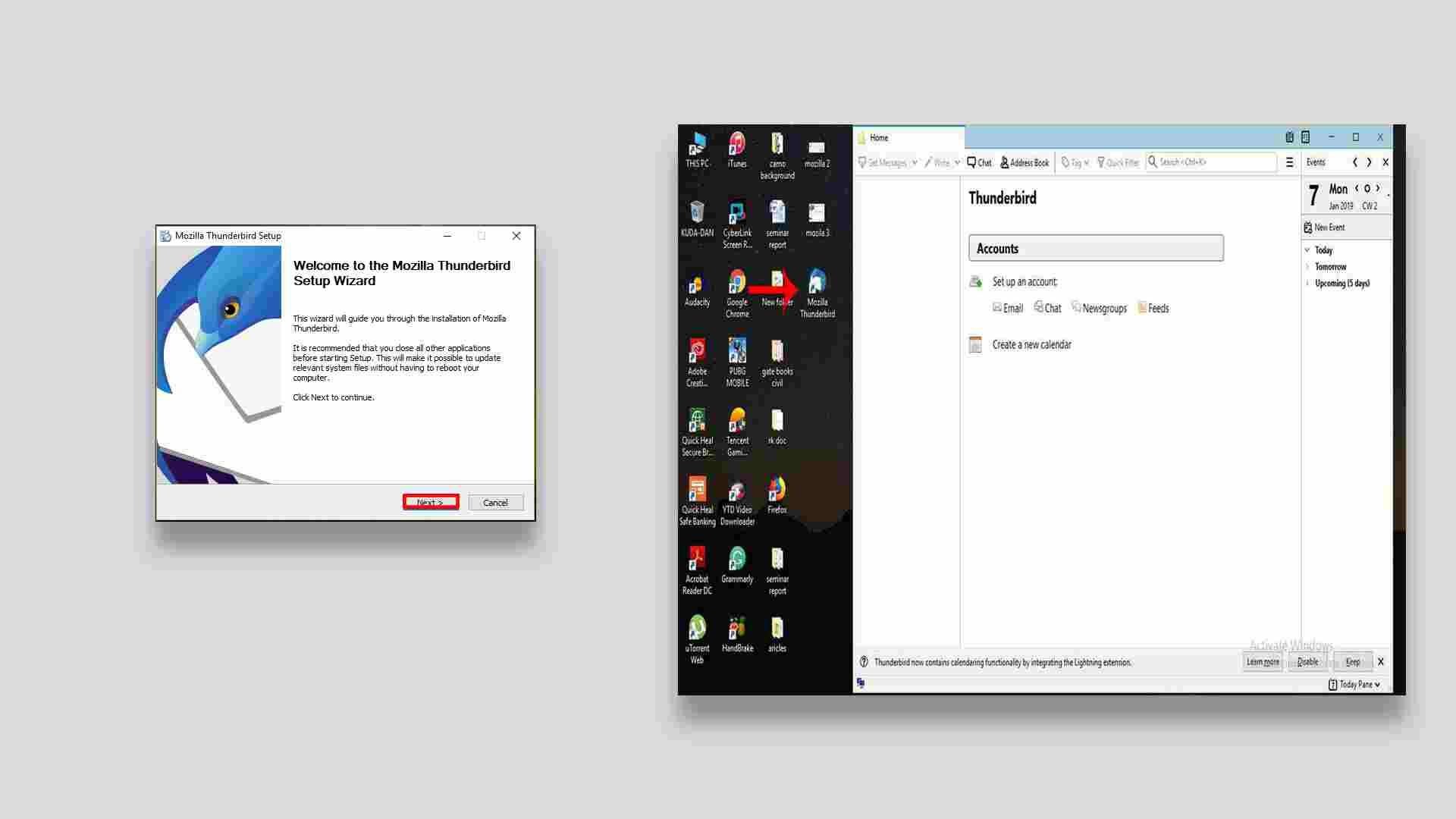
Task: Open the KUDA-DAN recycle bin icon
Action: [x=697, y=219]
